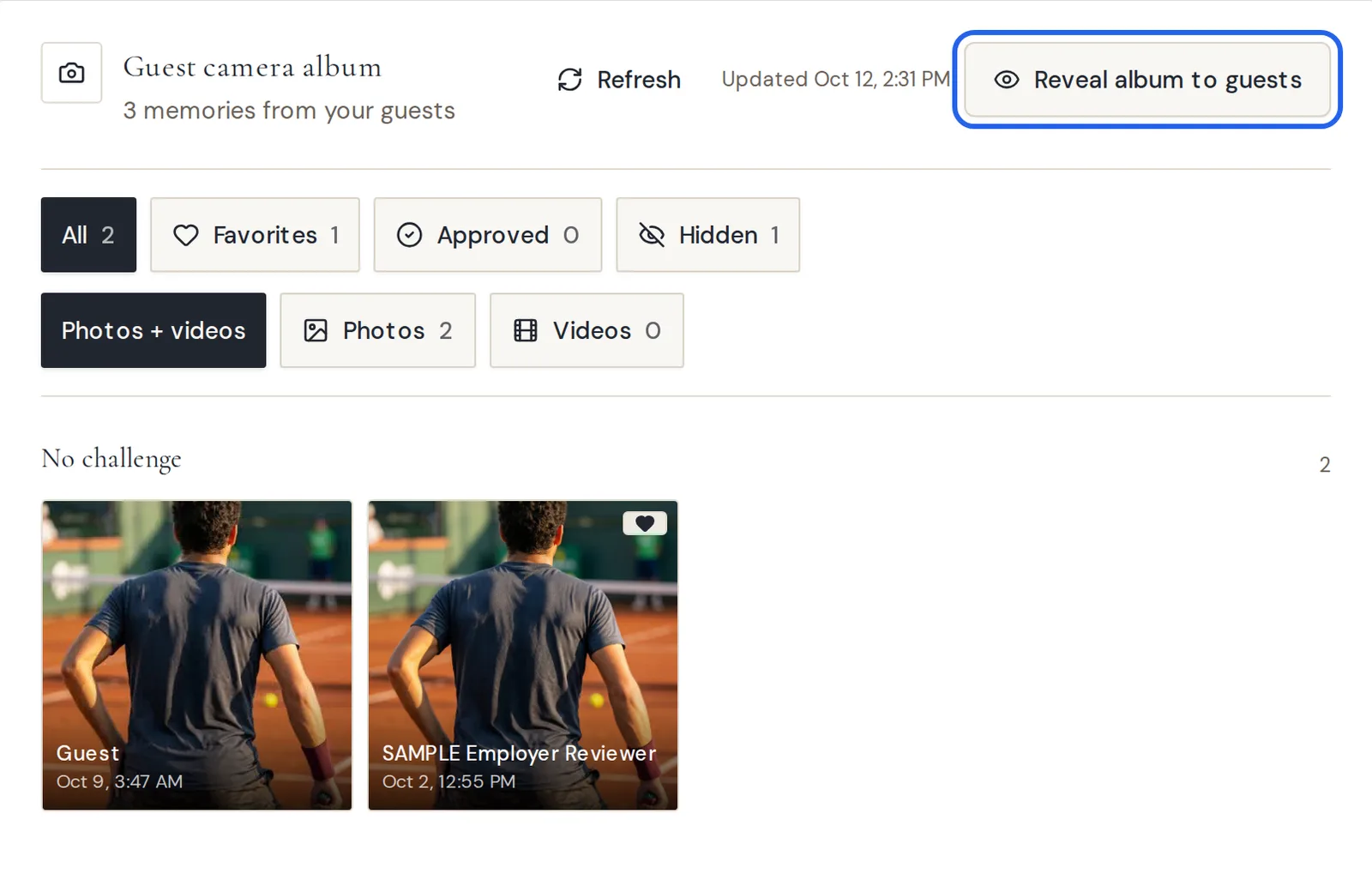Image resolution: width=1372 pixels, height=886 pixels.
Task: Click the Refresh button
Action: [618, 80]
